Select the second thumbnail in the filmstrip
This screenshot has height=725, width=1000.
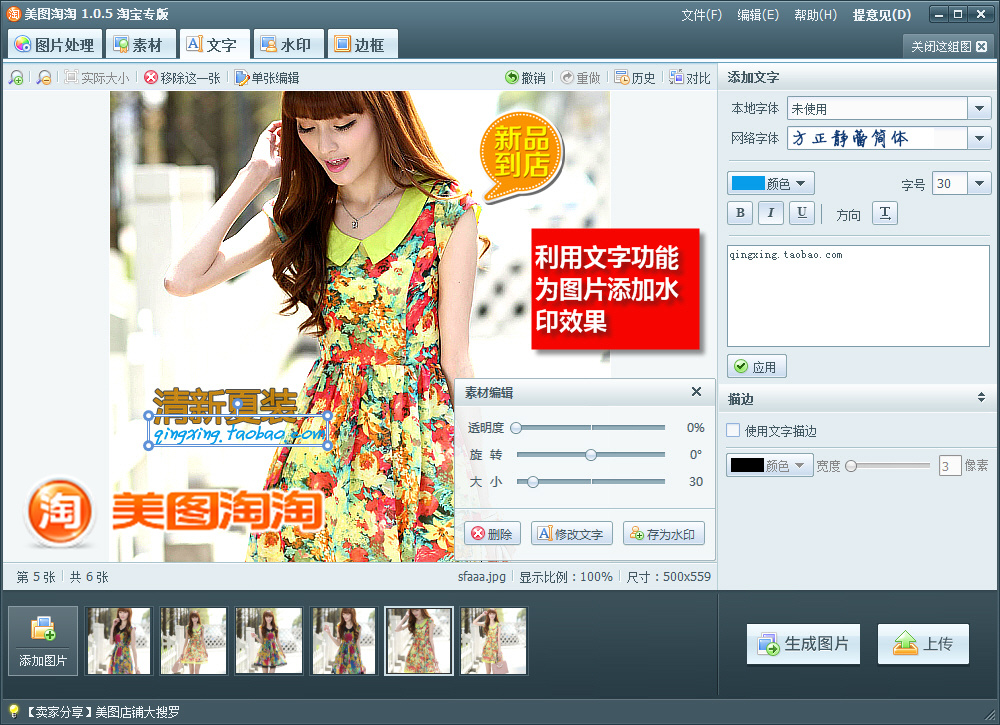[193, 641]
